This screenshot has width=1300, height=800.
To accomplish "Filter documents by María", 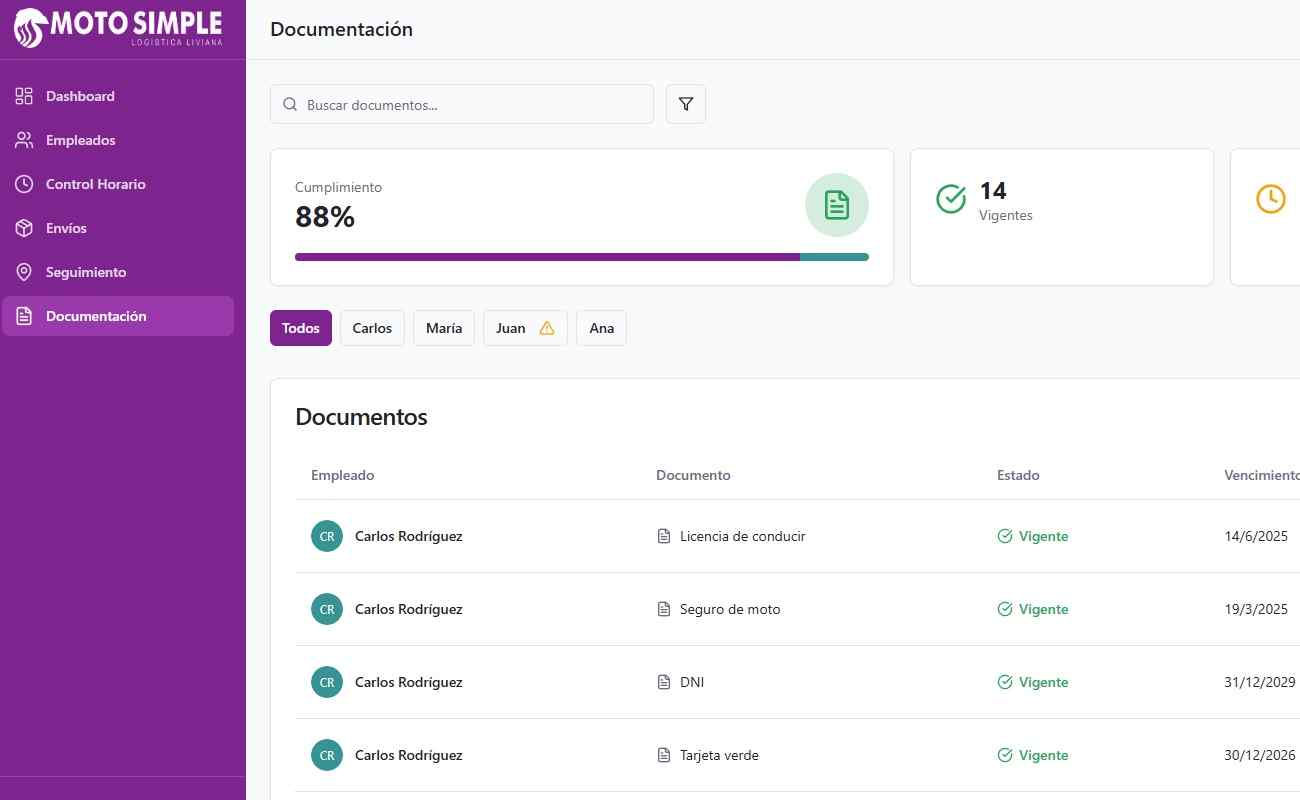I will coord(444,328).
